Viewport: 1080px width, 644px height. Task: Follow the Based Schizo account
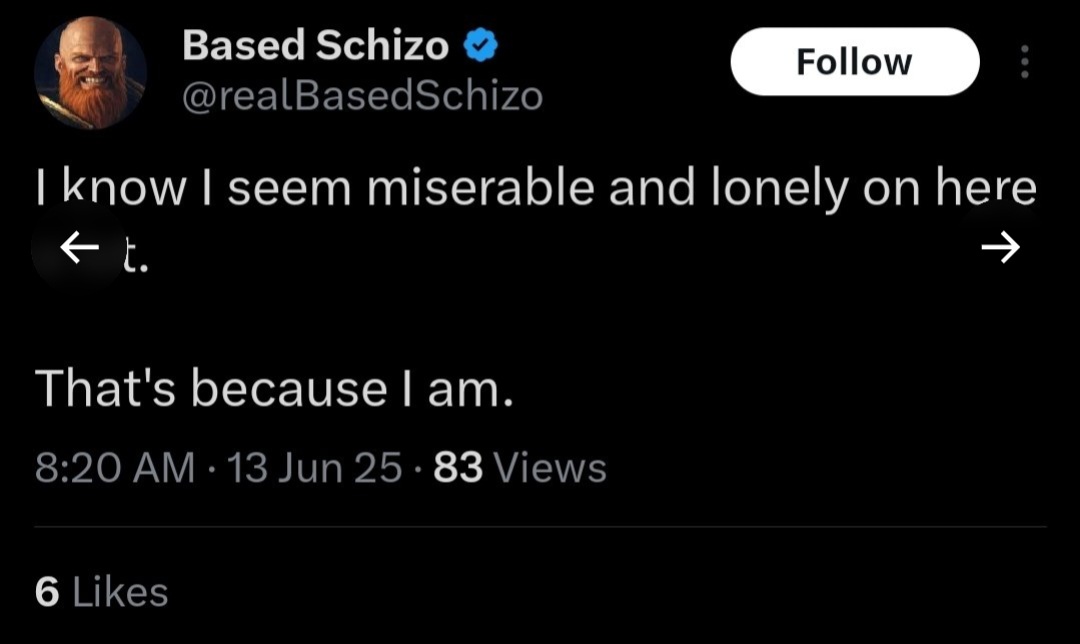coord(854,62)
